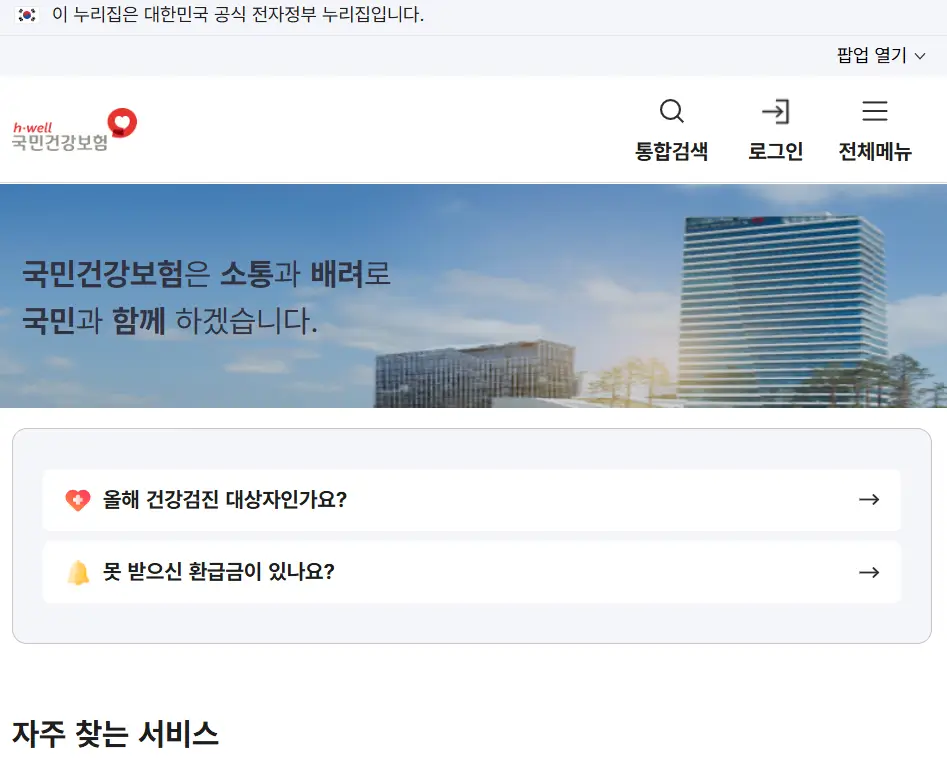Image resolution: width=947 pixels, height=760 pixels.
Task: Click the bell icon beside 환급금이 있나요
Action: 78,573
